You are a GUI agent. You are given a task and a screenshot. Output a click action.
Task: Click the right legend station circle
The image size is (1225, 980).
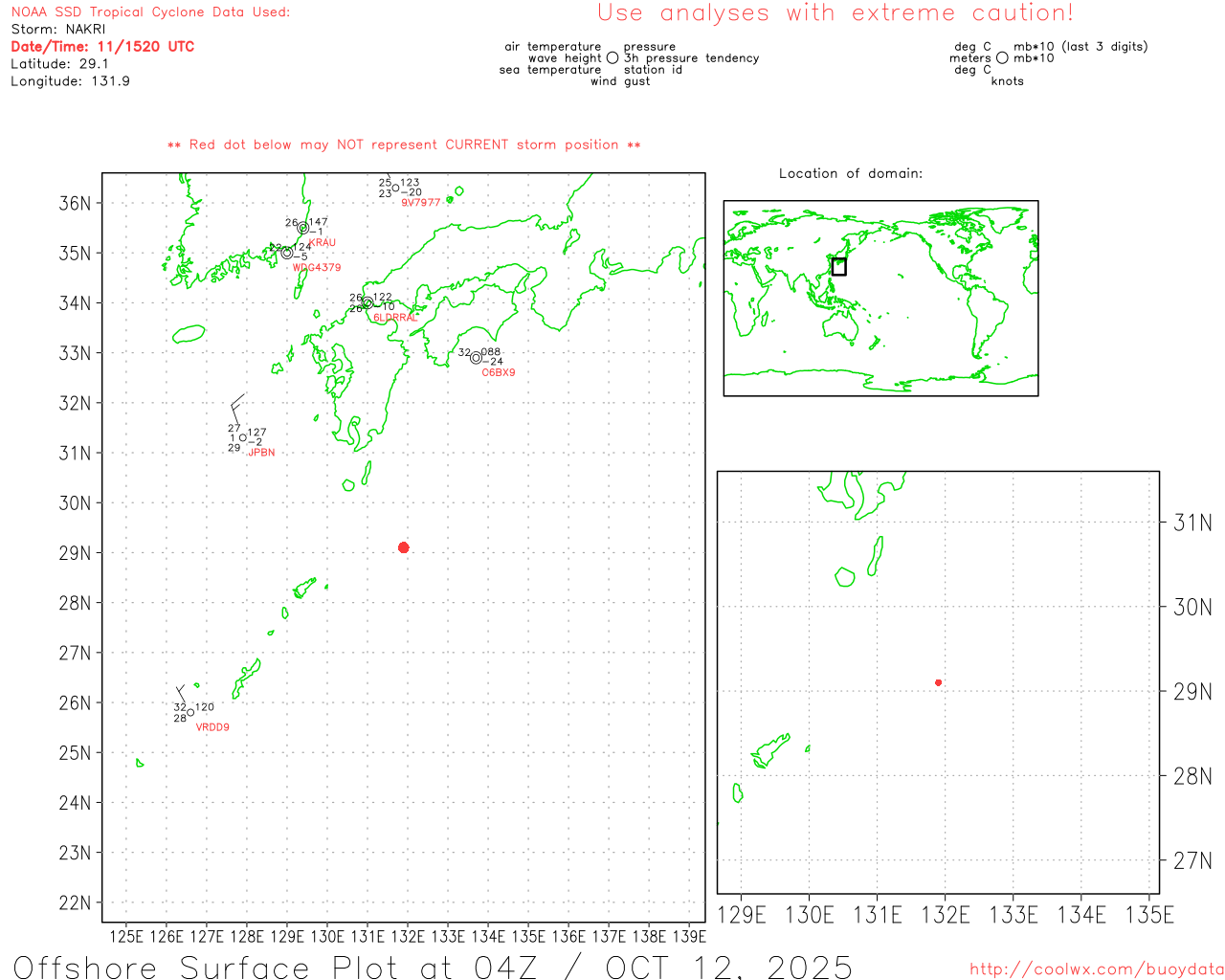click(1002, 58)
